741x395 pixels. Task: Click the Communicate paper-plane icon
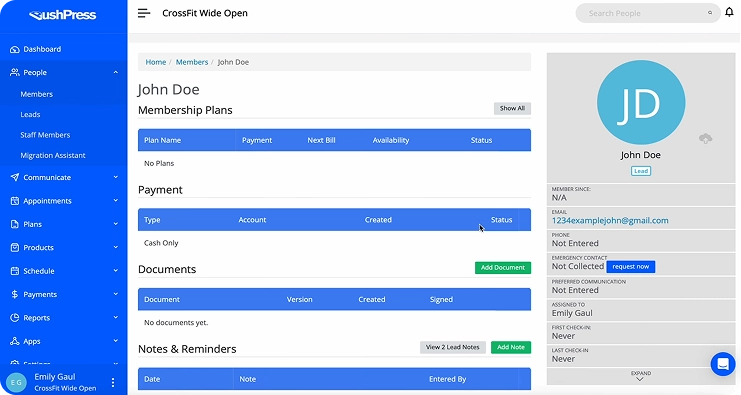[x=15, y=177]
